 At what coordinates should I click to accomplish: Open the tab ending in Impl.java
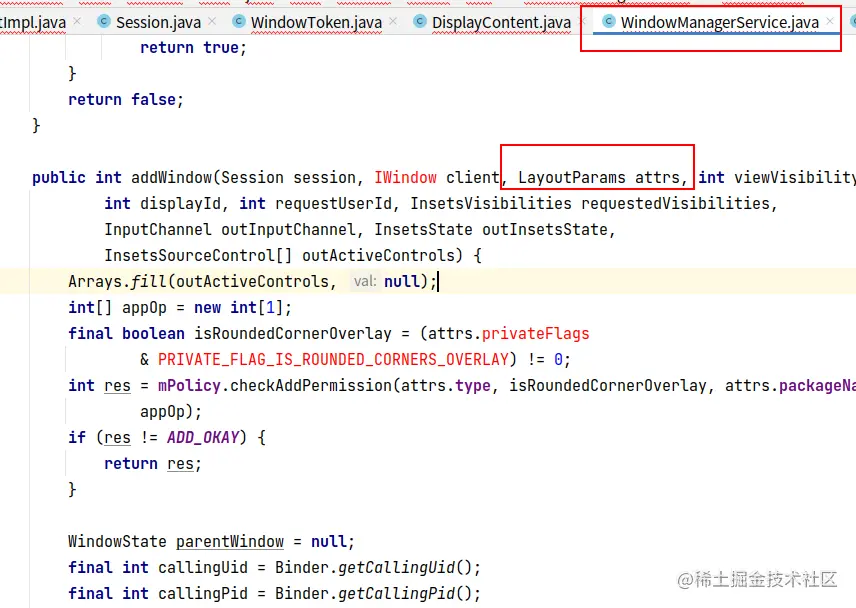(33, 22)
